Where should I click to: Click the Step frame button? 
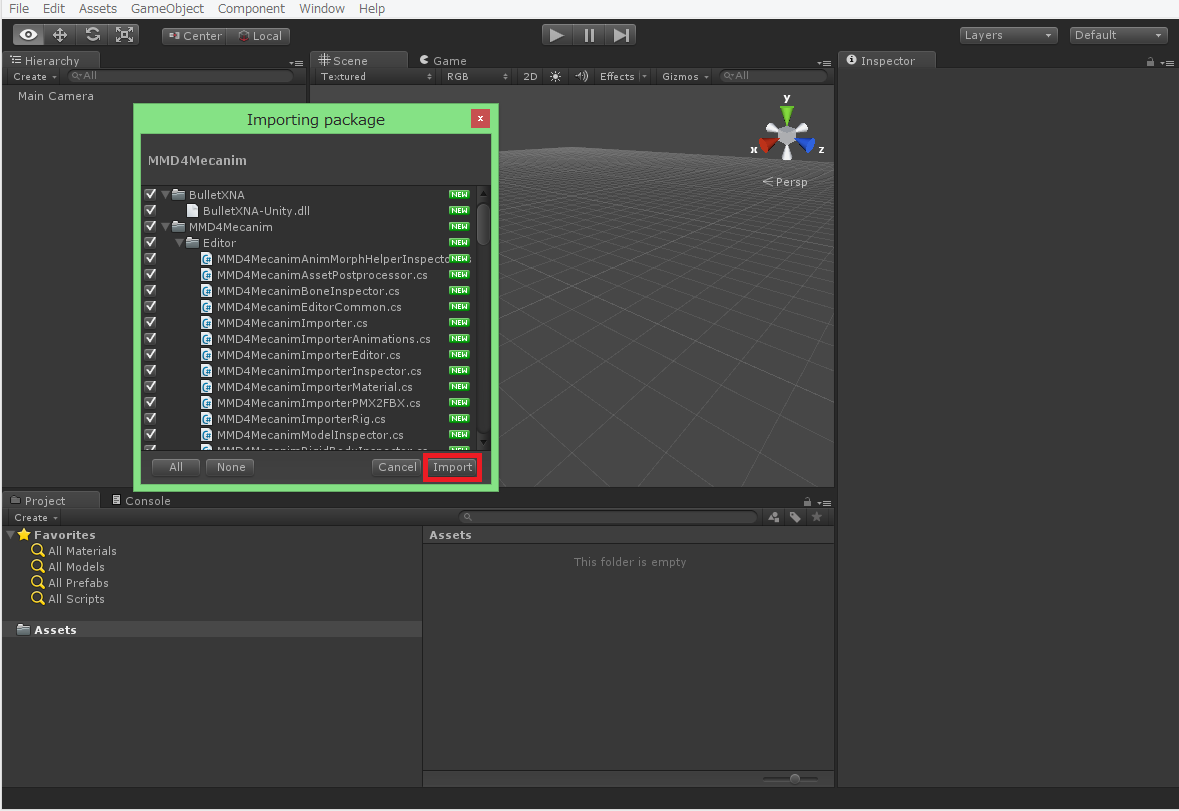621,35
